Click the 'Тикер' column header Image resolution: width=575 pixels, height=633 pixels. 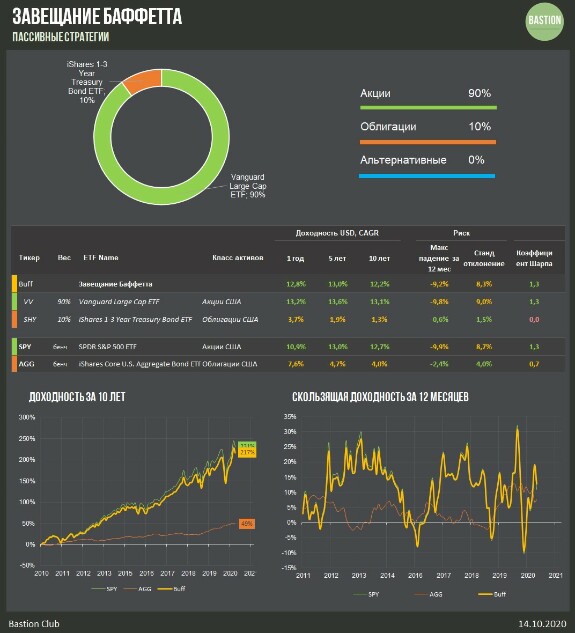point(29,258)
